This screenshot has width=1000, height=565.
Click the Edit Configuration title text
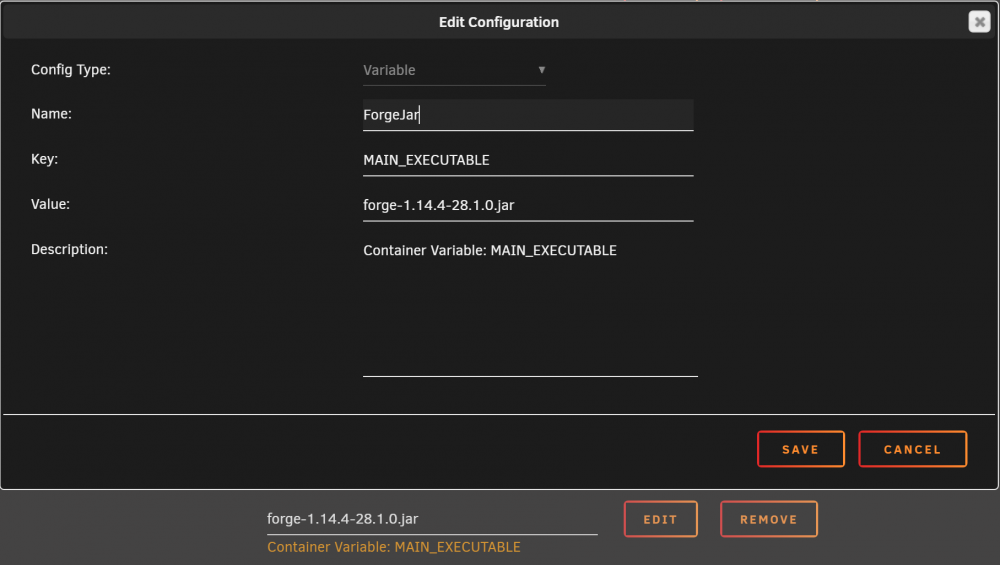[499, 22]
